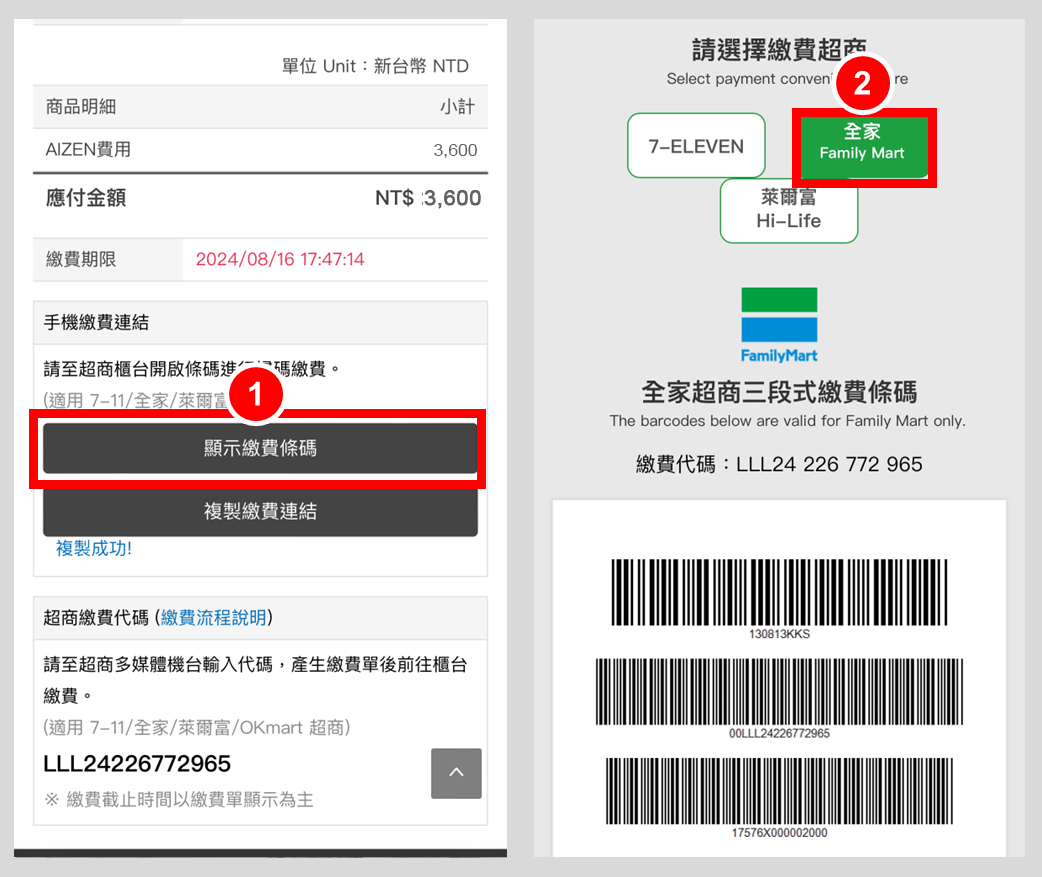Click the 繳費代碼：LLL24 226 772 965 text
The width and height of the screenshot is (1042, 877).
coord(779,464)
